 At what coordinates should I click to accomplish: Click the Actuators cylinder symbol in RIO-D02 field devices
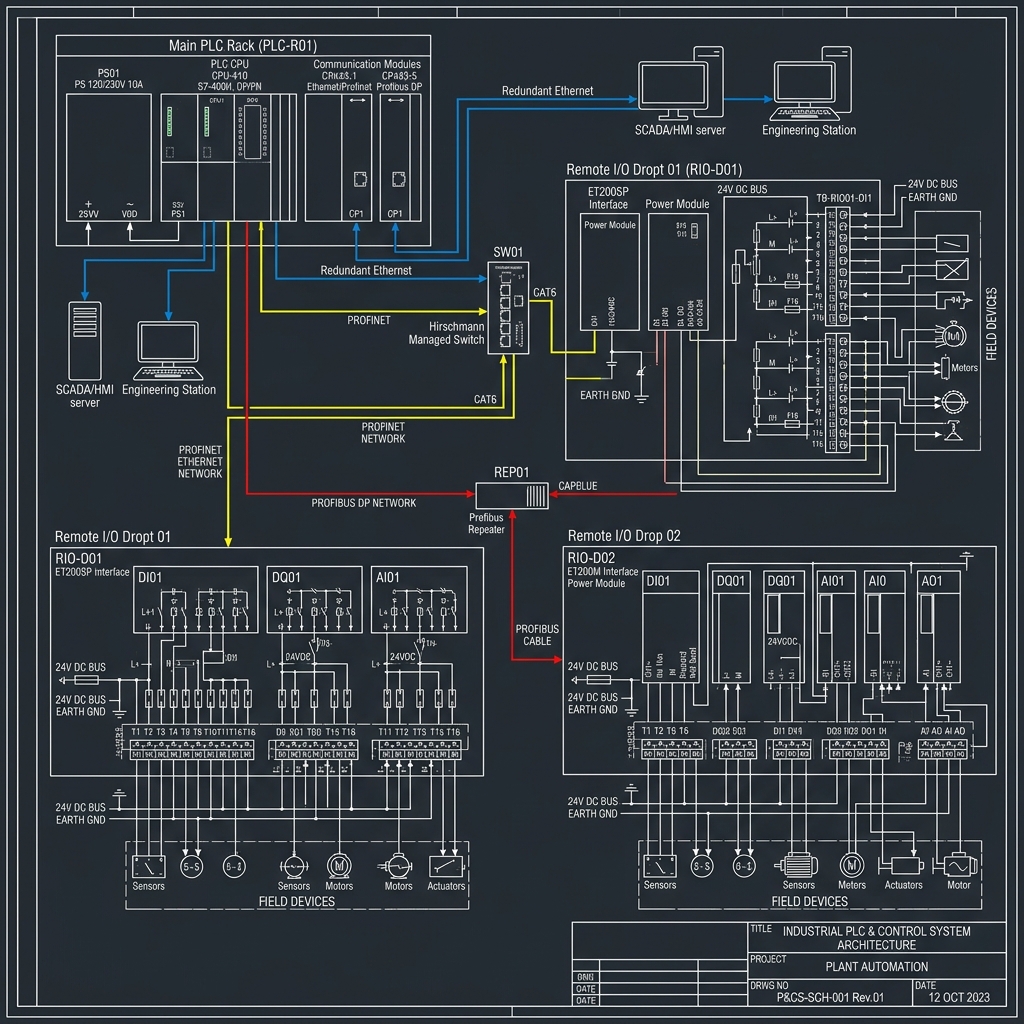click(903, 866)
